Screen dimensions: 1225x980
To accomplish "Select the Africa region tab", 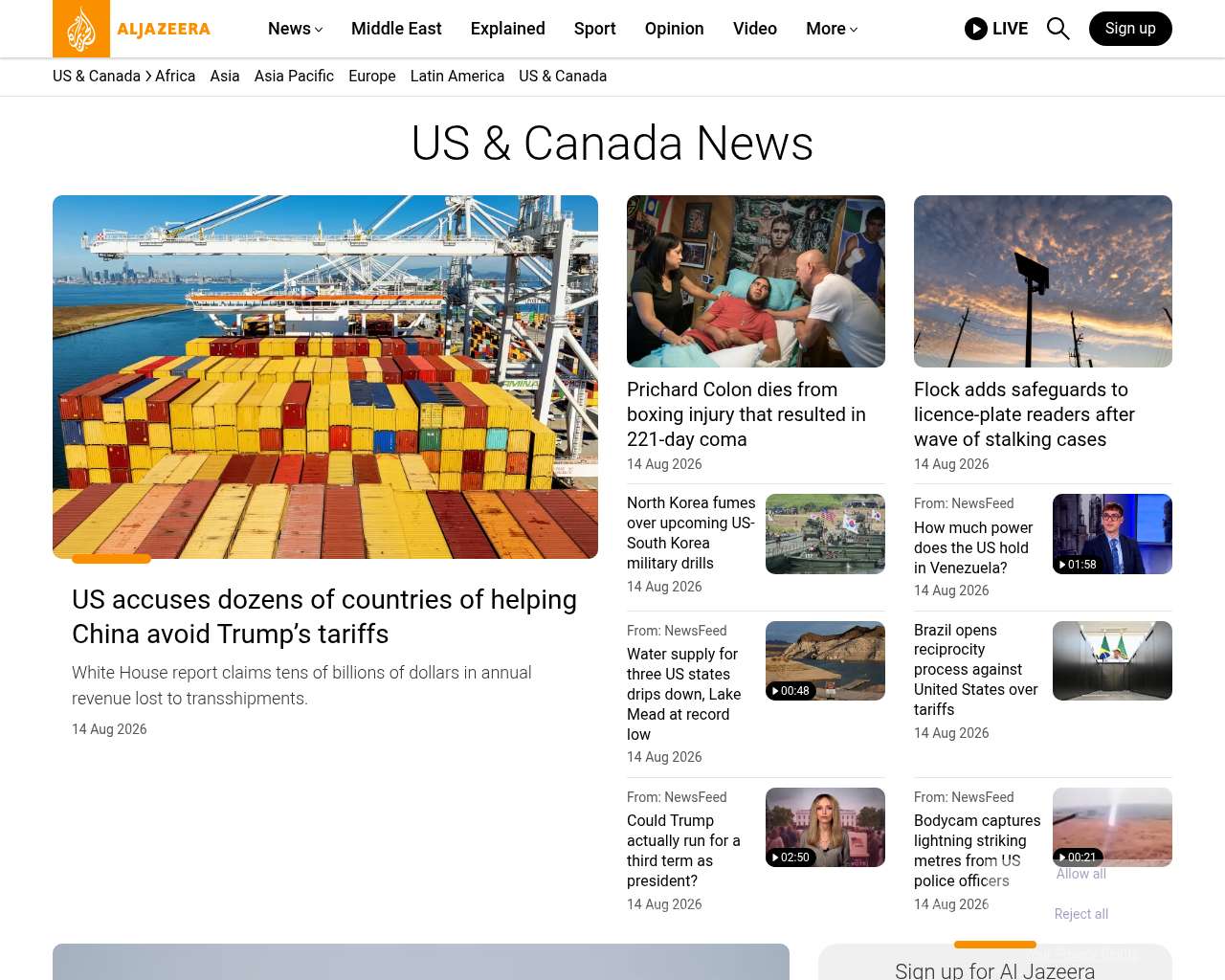I will point(175,76).
